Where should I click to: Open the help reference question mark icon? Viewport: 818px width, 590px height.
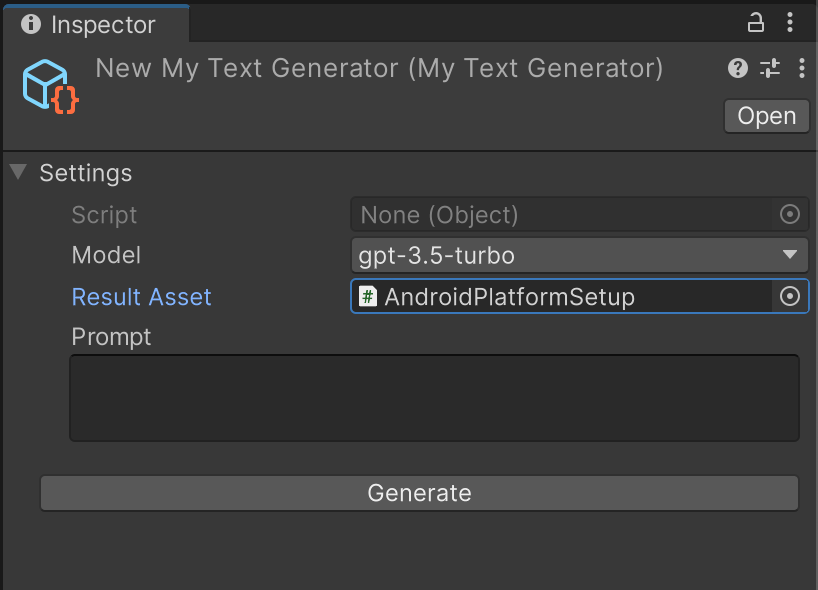pos(738,68)
